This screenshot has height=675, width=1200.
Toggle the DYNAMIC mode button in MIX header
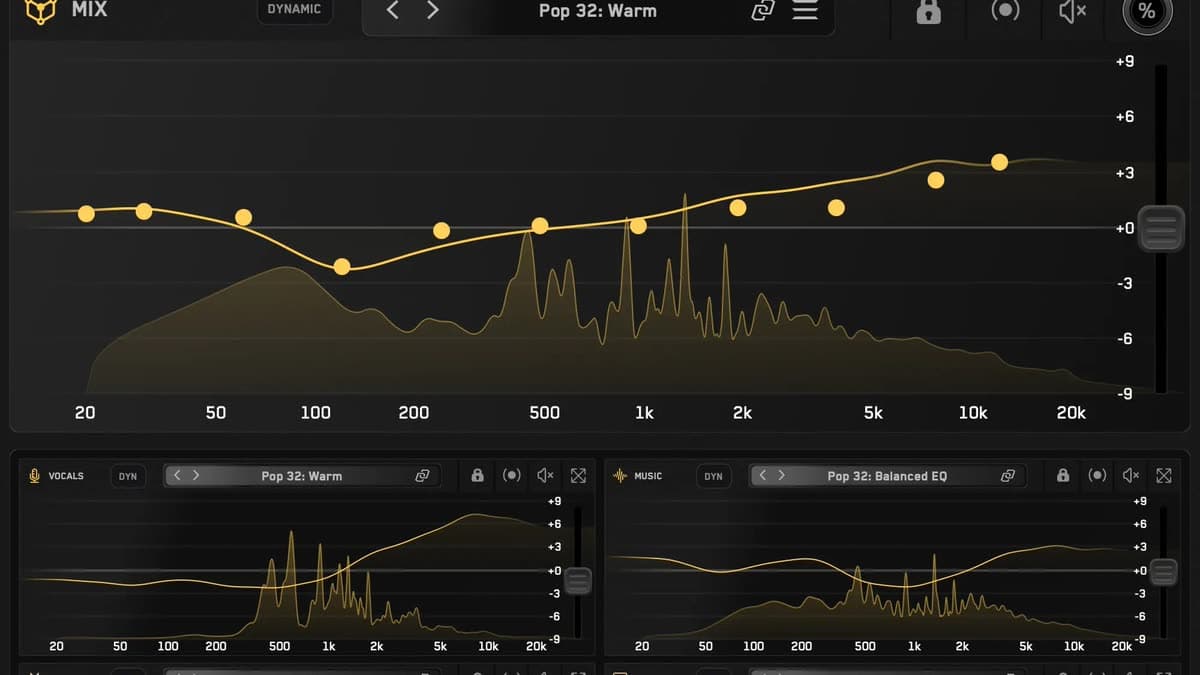click(x=294, y=10)
